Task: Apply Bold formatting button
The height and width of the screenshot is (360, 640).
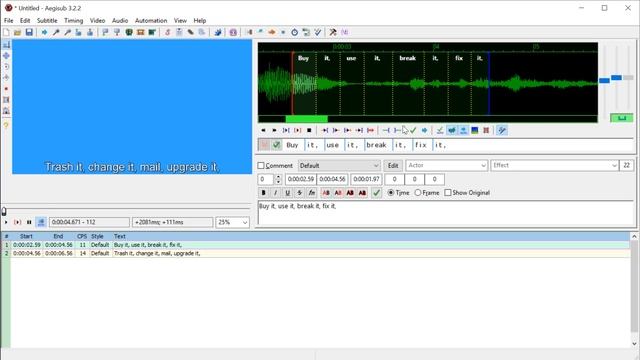Action: [263, 193]
